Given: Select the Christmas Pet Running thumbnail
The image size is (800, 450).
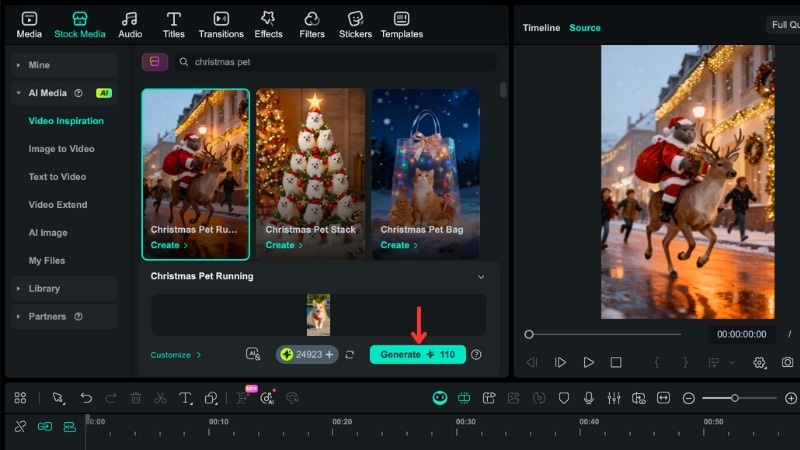Looking at the screenshot, I should click(195, 174).
